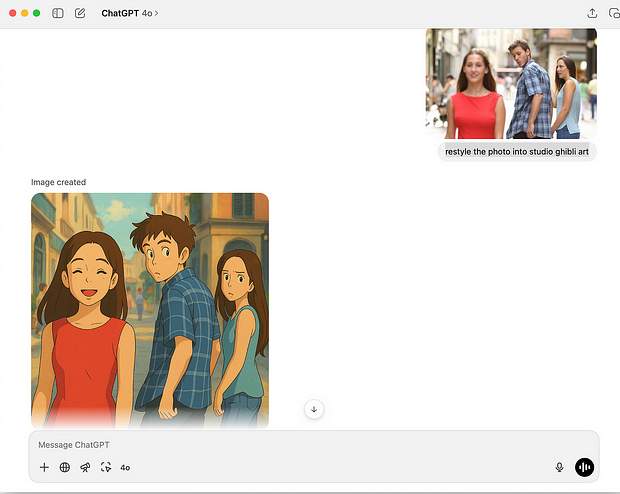This screenshot has width=620, height=494.
Task: Select the 'restyle the photo into studio ghibli art' message
Action: click(517, 151)
